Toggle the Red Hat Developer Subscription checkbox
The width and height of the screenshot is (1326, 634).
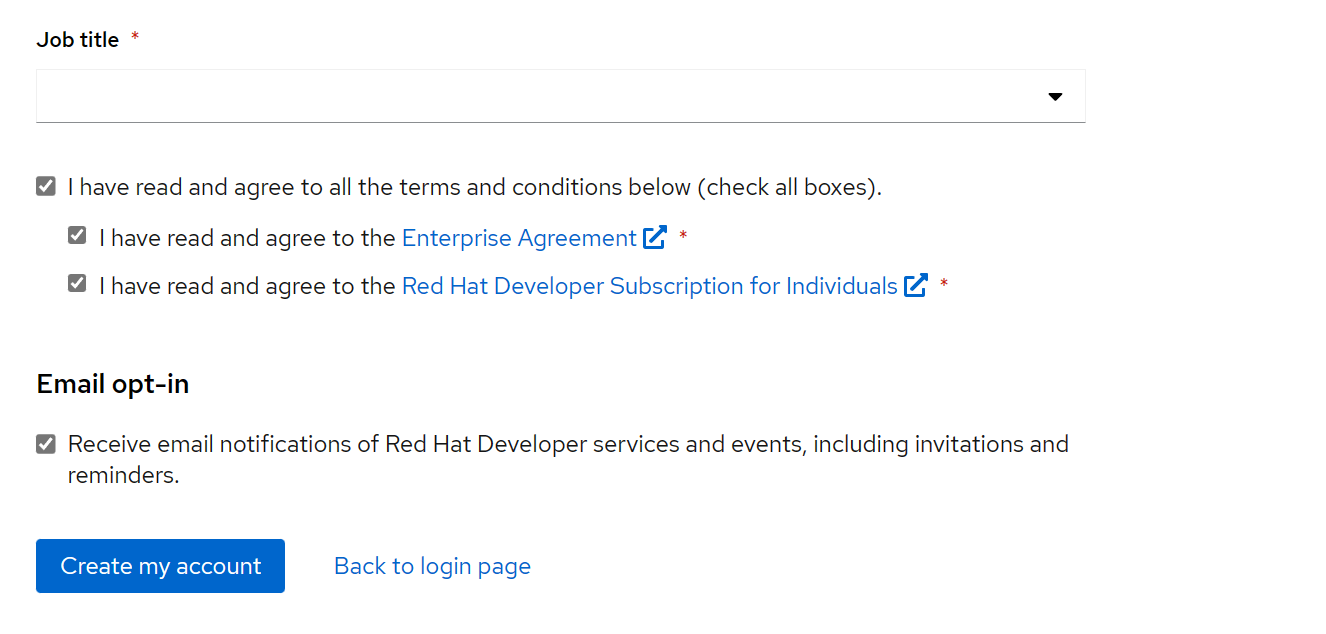77,284
